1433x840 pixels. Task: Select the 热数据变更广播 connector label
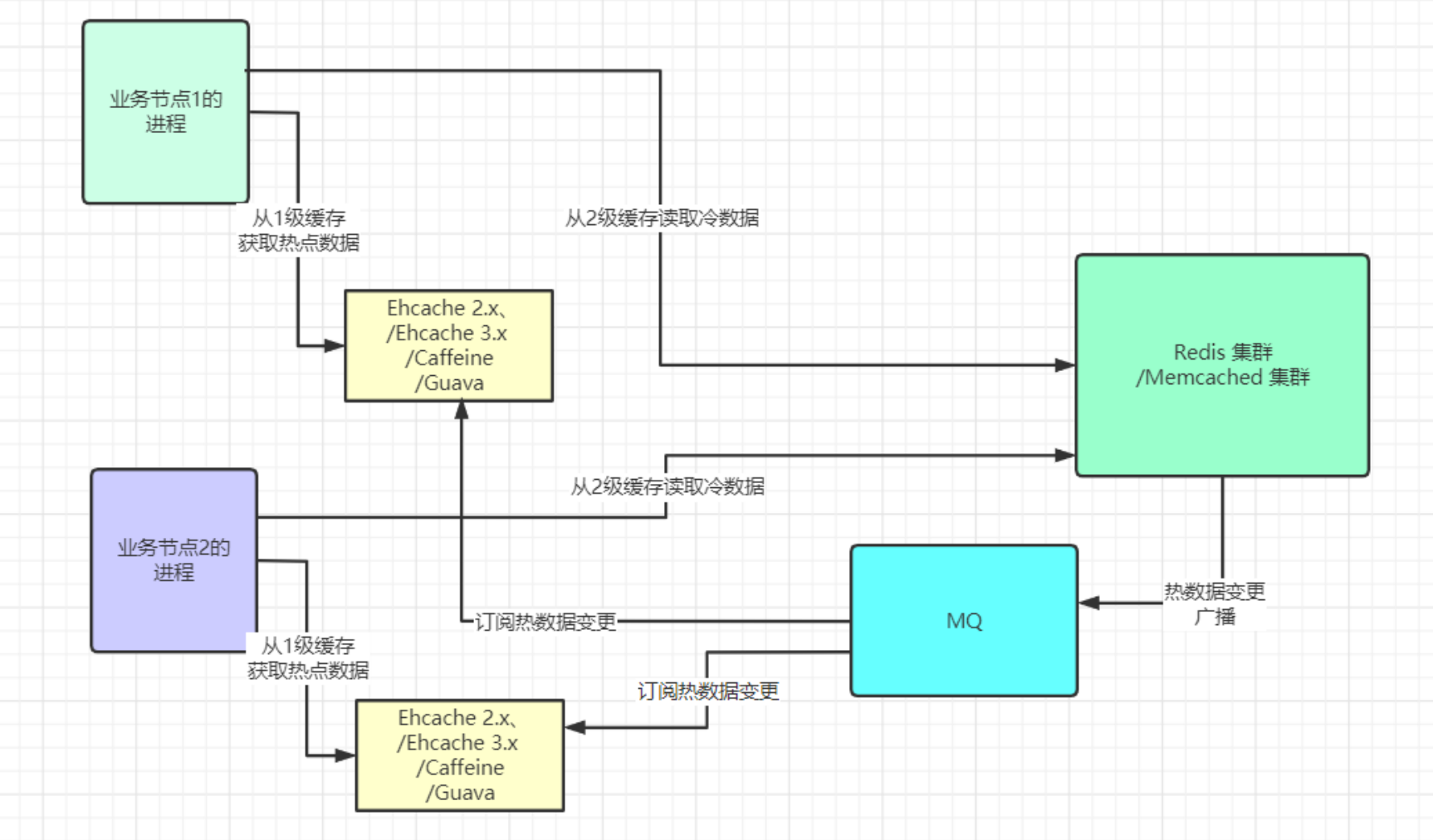click(1214, 603)
